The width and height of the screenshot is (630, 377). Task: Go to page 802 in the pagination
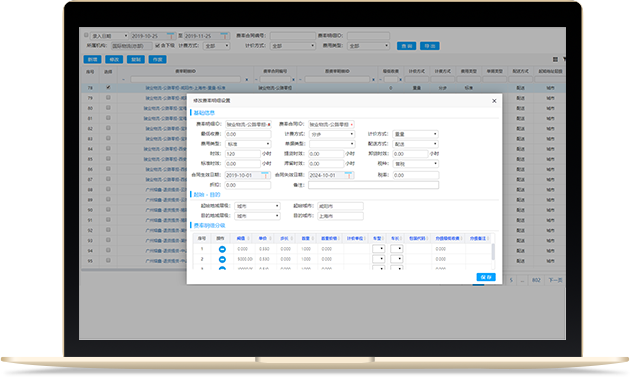(x=536, y=280)
